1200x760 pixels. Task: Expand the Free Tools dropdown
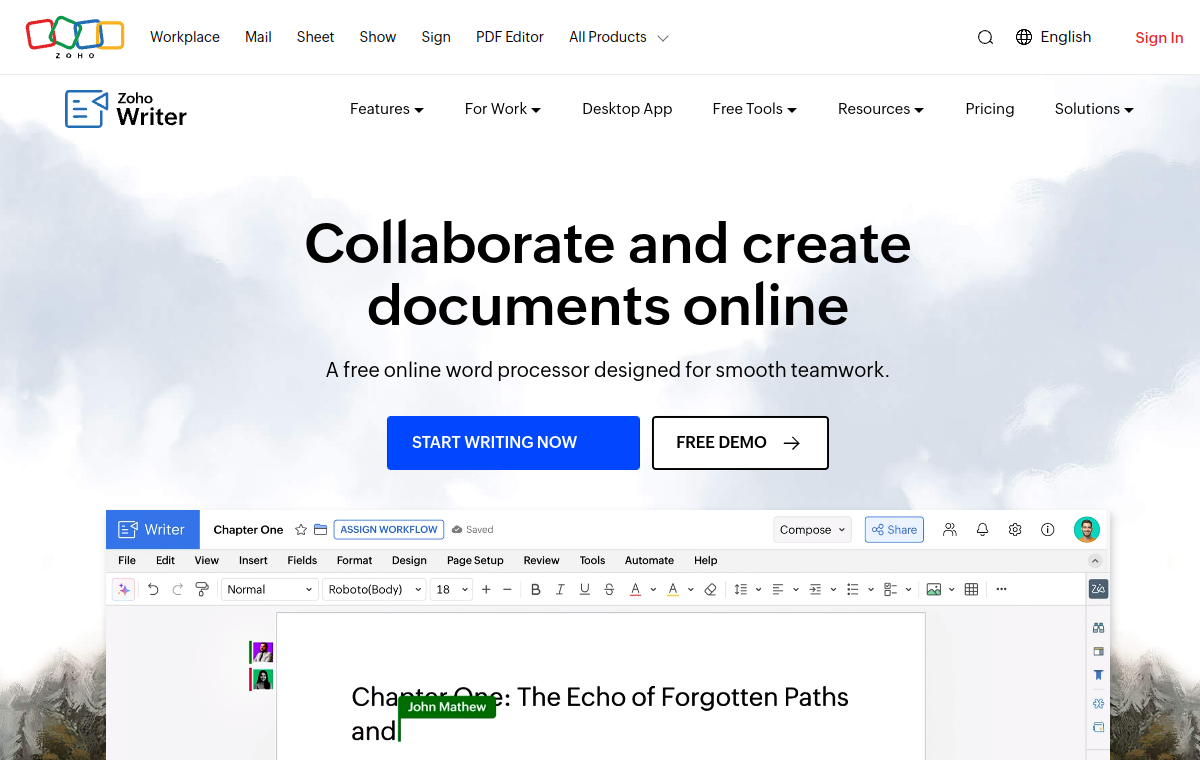coord(755,109)
